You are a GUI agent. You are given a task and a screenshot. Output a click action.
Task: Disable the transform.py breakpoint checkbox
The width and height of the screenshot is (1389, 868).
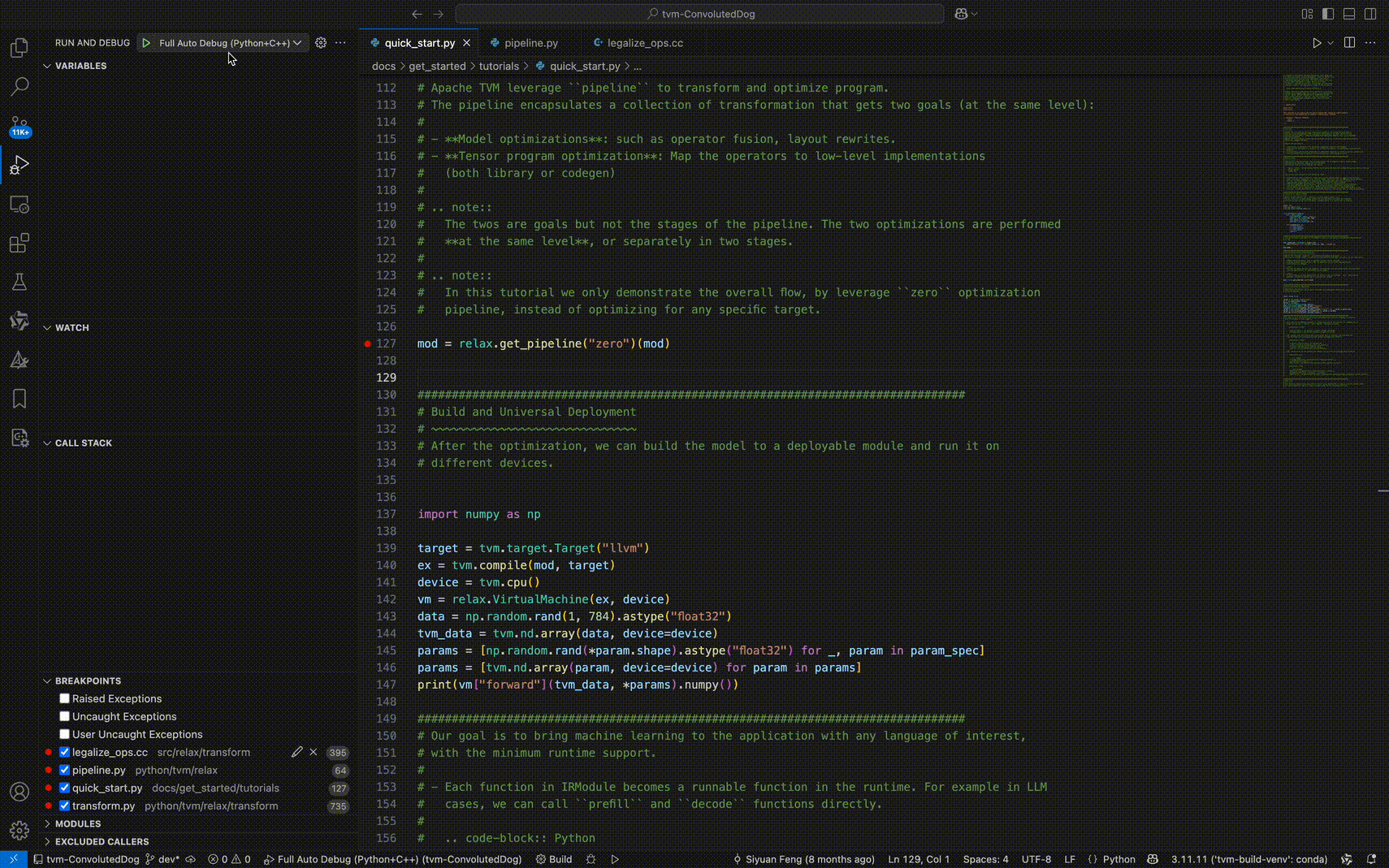(x=64, y=805)
